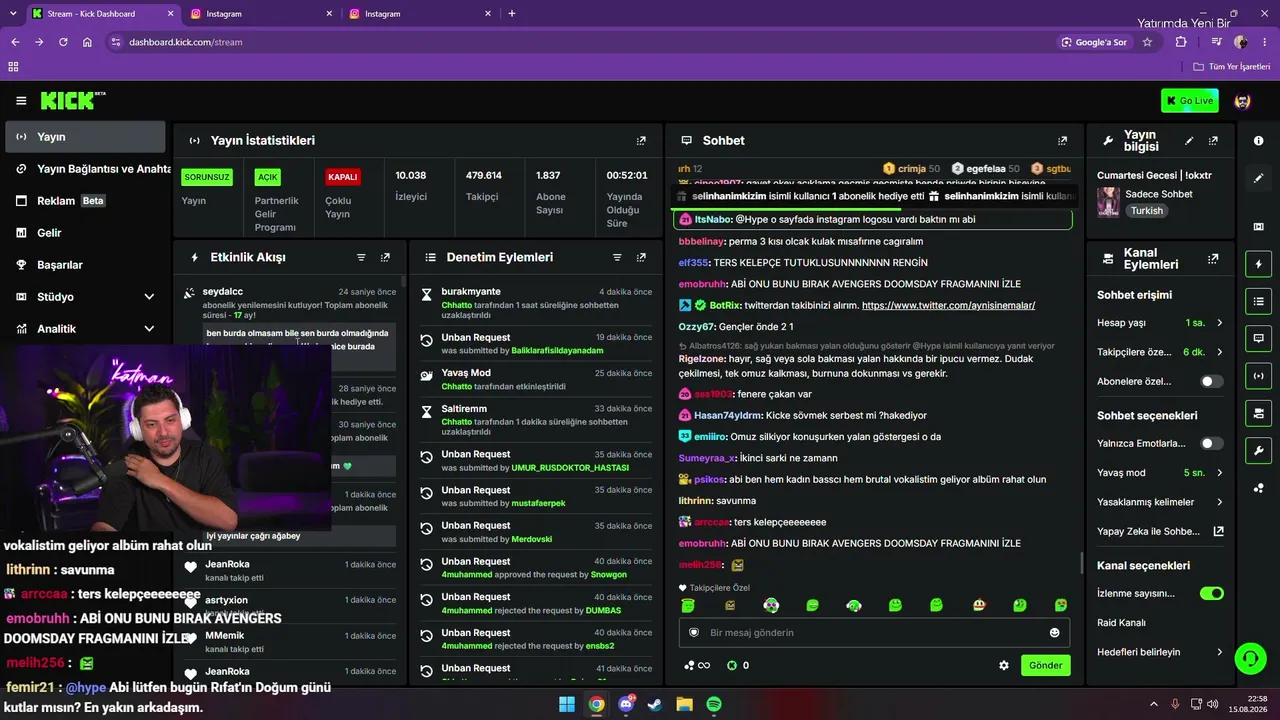Open the twitter.com/aynisinemalar link in chat

tap(948, 305)
